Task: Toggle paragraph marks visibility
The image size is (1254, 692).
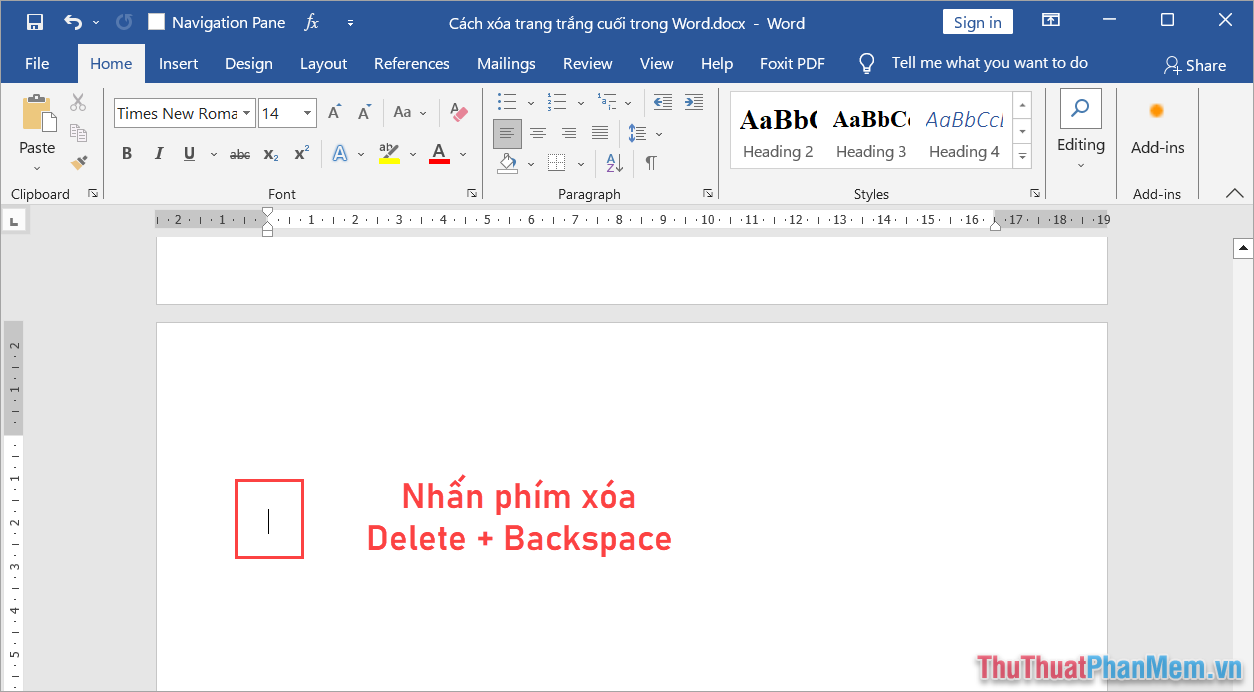Action: tap(653, 162)
